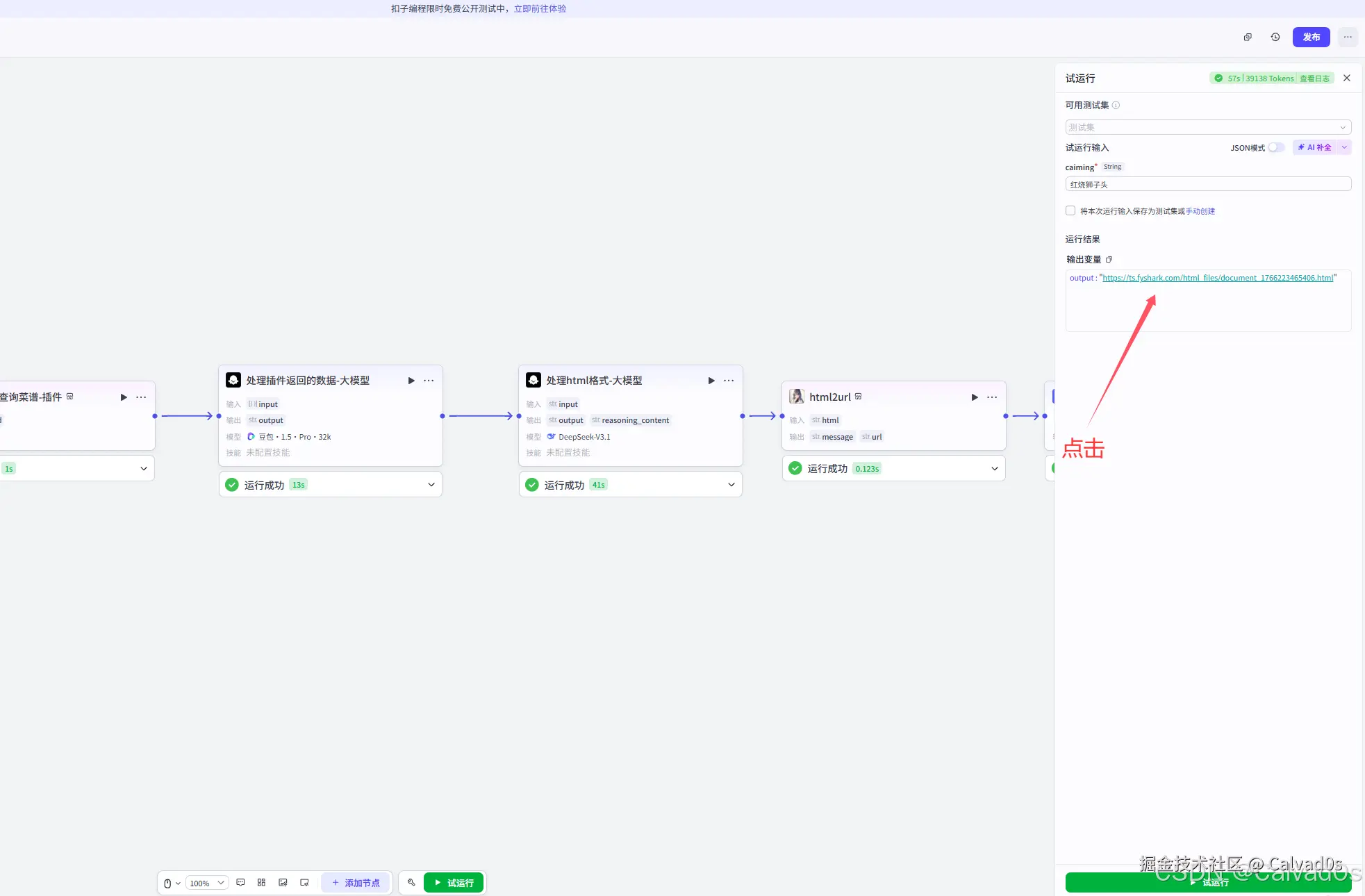Click the duplicate workflow icon in top bar

point(1248,38)
